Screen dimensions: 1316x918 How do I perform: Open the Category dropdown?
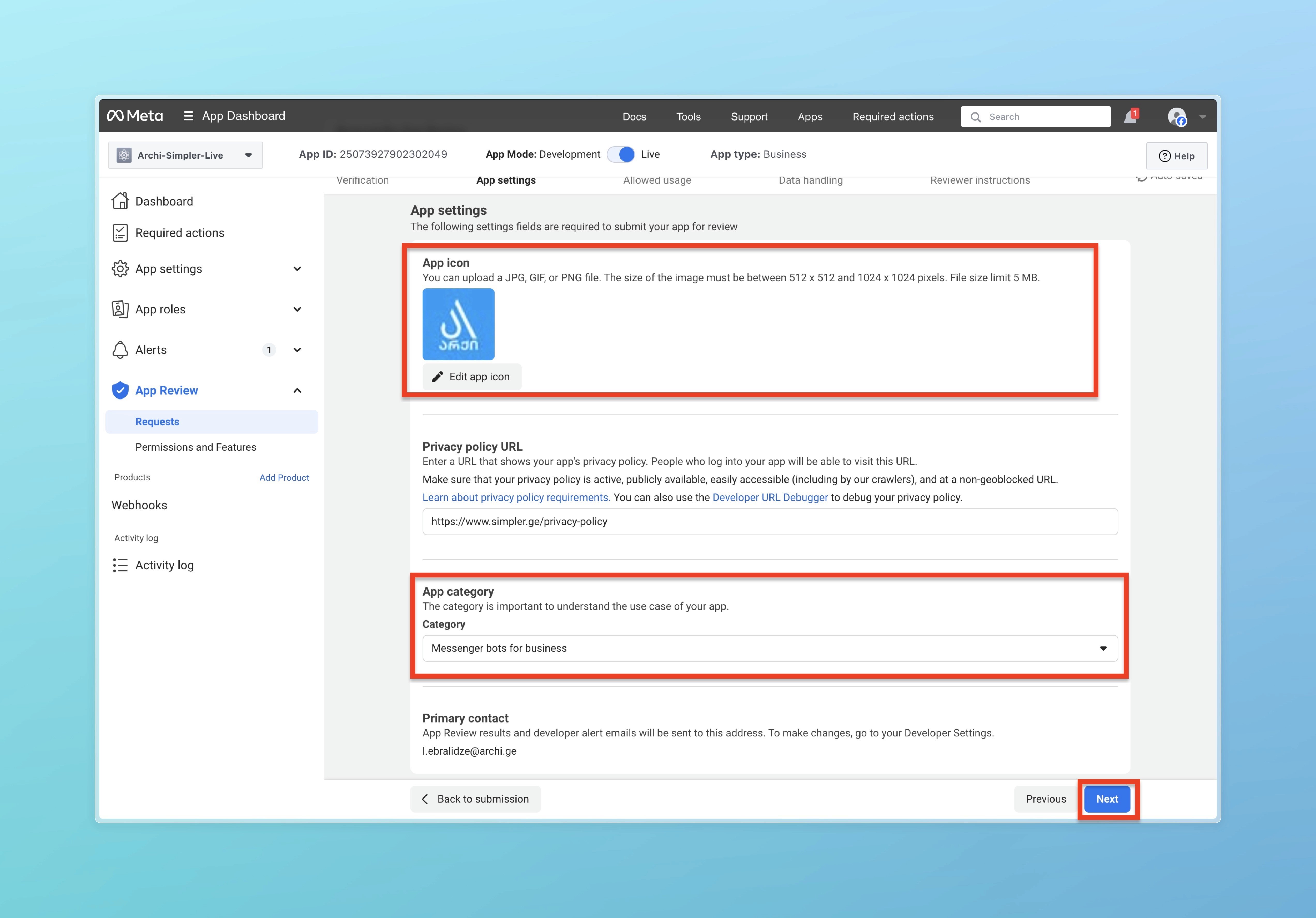(770, 648)
